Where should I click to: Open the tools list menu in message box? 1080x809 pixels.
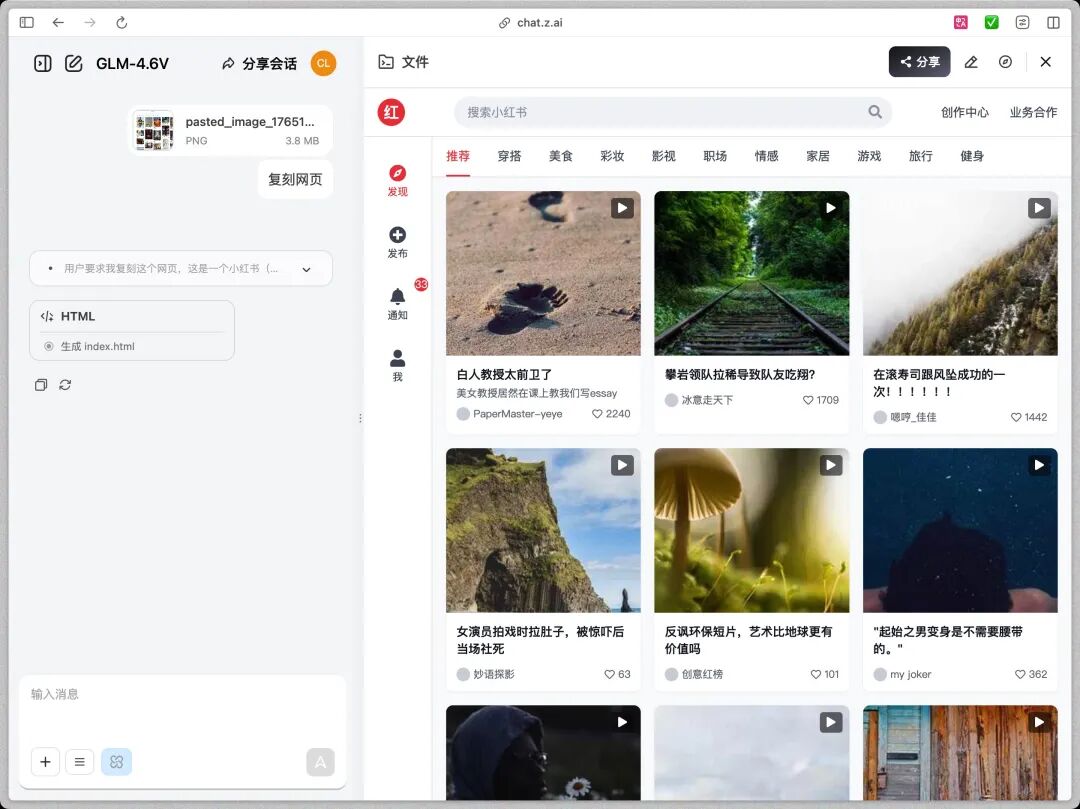[x=80, y=762]
